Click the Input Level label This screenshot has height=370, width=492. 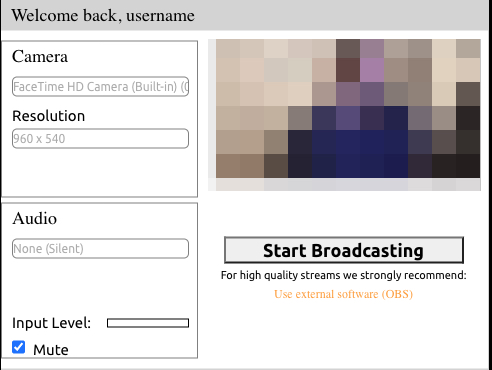[x=52, y=323]
